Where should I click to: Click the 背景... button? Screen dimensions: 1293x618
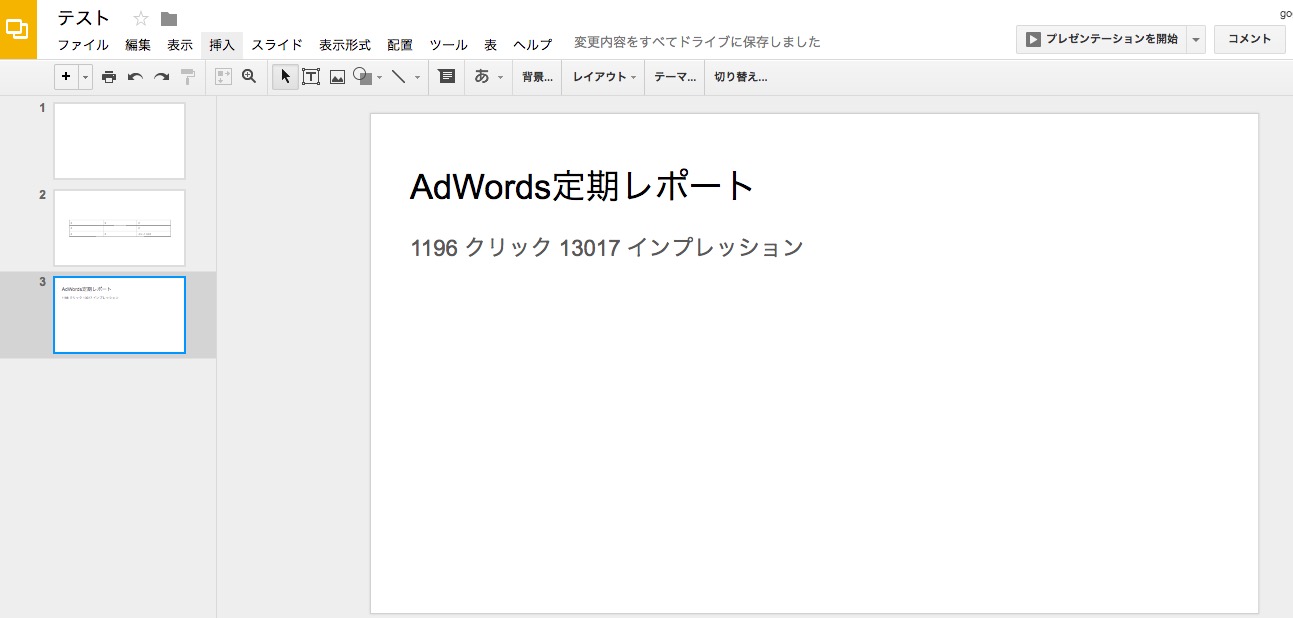(x=537, y=76)
